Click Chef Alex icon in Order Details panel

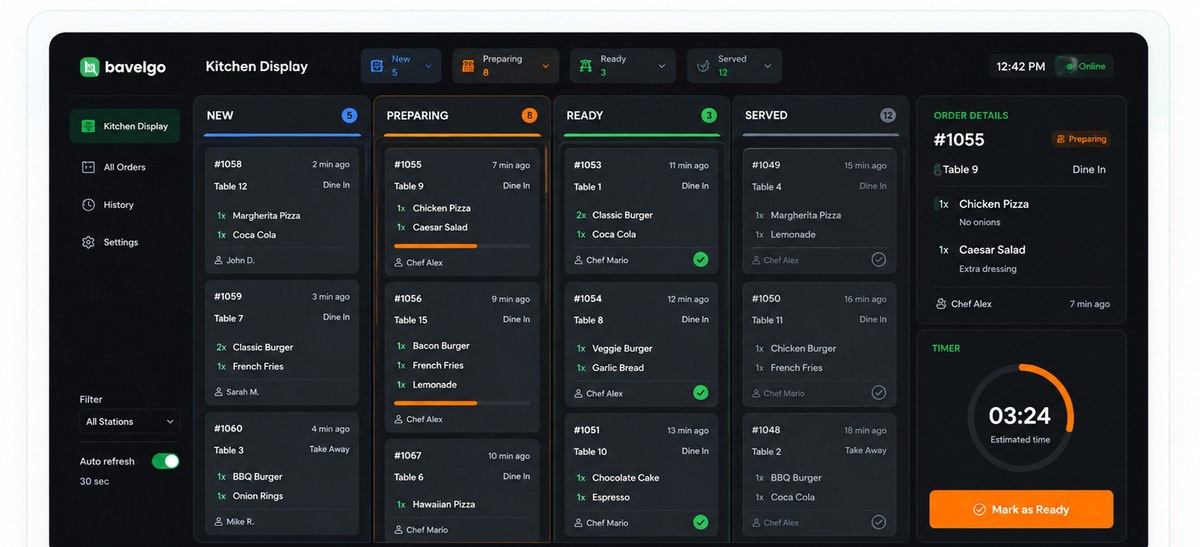click(941, 304)
